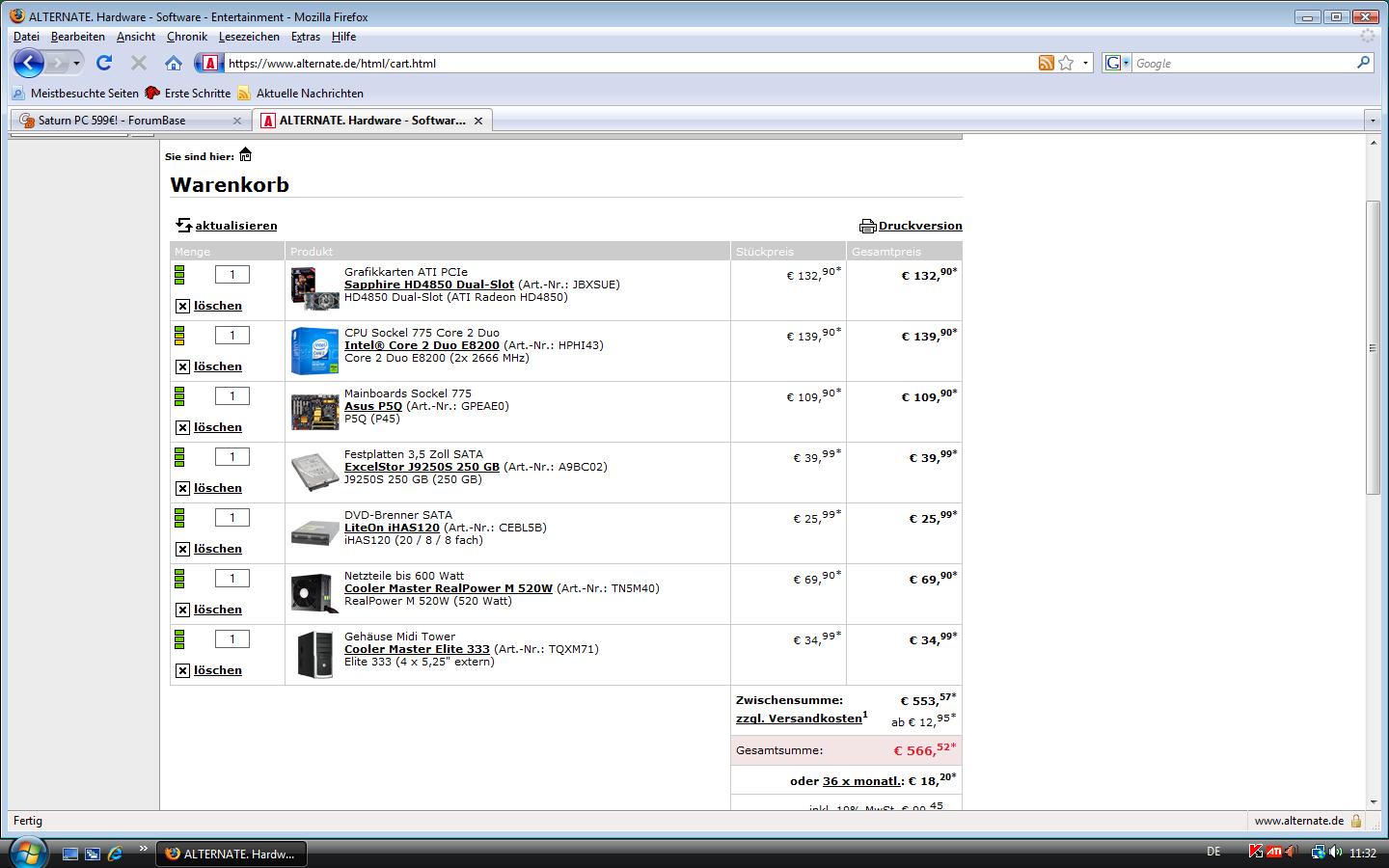
Task: Bookmark the page with the star icon
Action: coord(1066,63)
